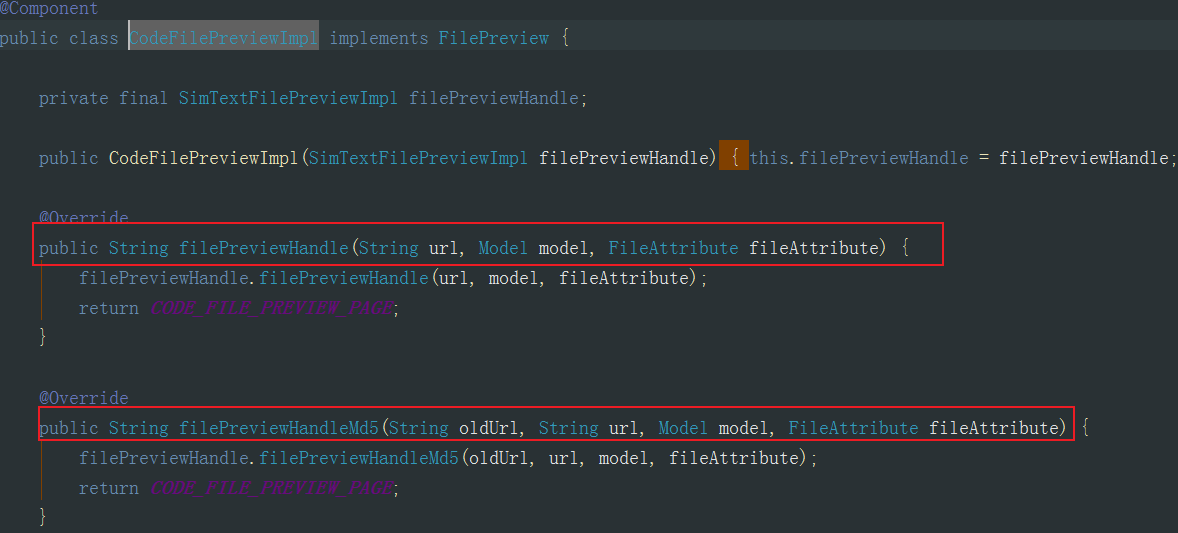Click the last CODE_FILE_PREVIEW_PAGE constant

click(x=271, y=489)
